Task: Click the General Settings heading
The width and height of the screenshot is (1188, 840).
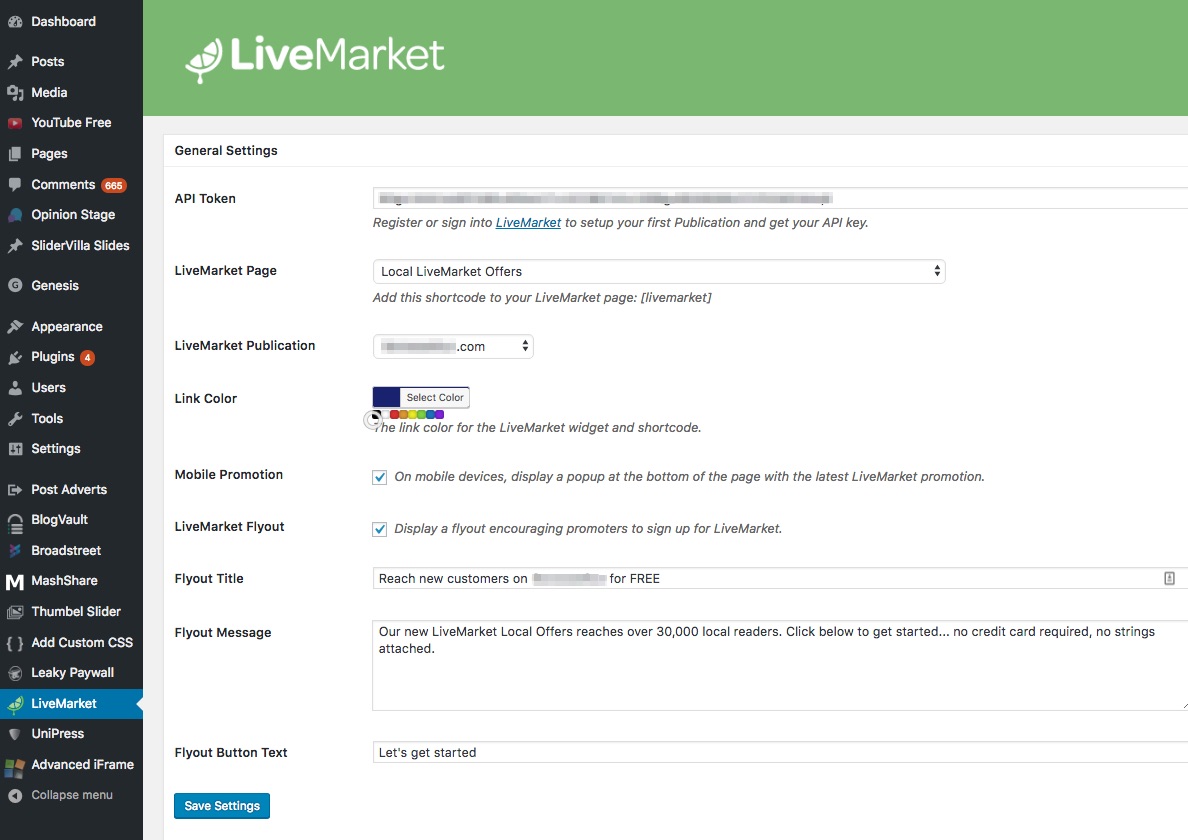Action: pyautogui.click(x=226, y=151)
